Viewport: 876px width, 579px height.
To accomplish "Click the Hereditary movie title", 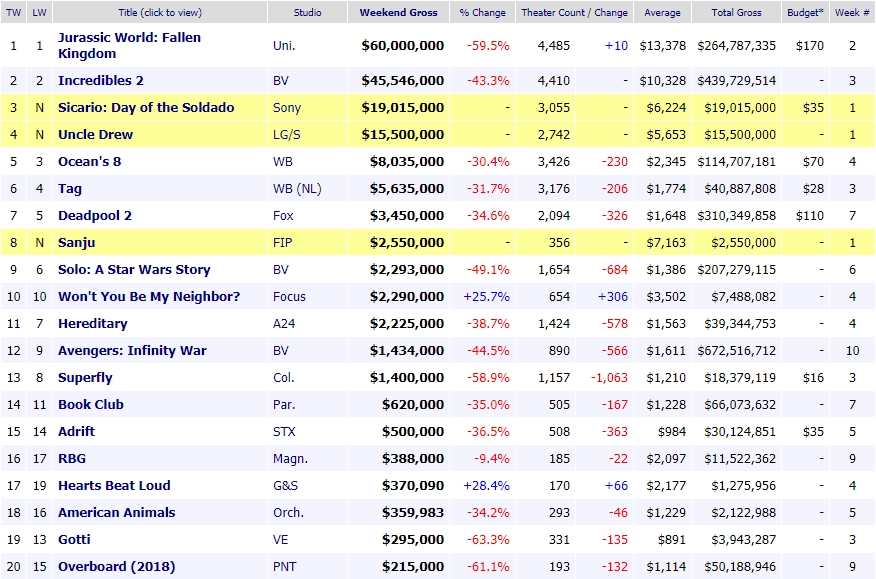I will [93, 324].
